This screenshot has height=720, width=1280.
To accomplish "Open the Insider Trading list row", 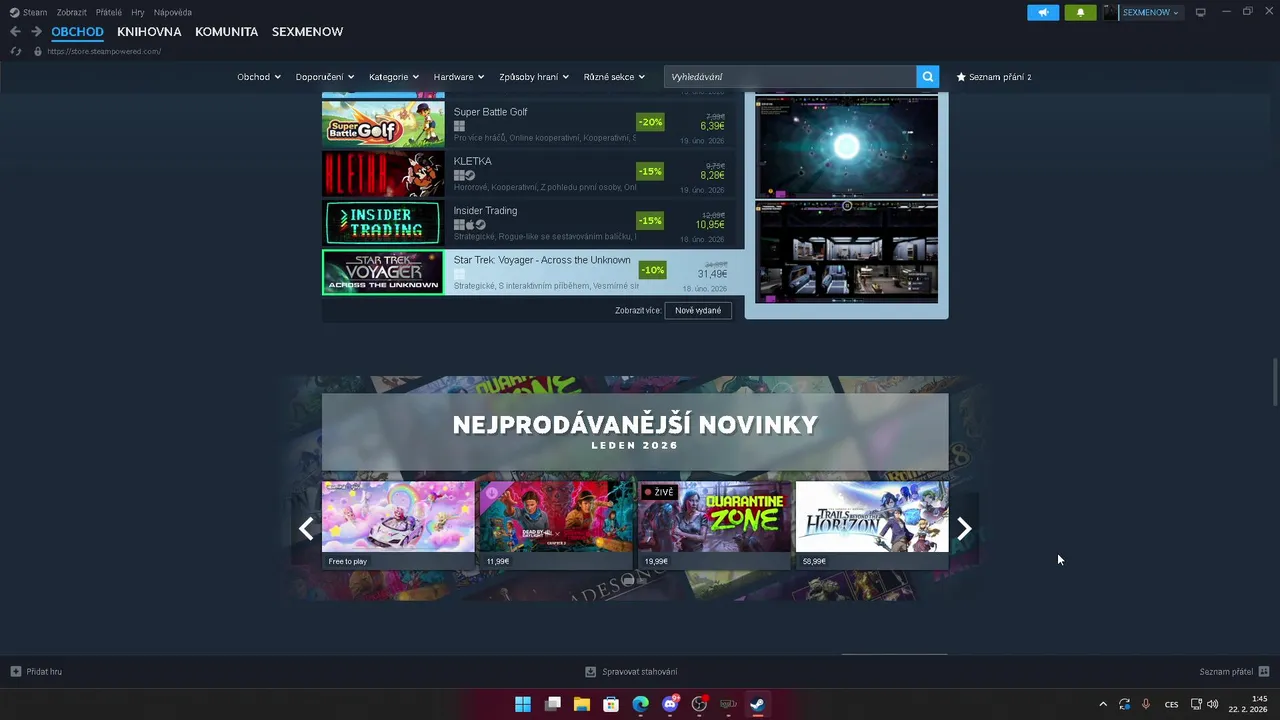I will (533, 223).
